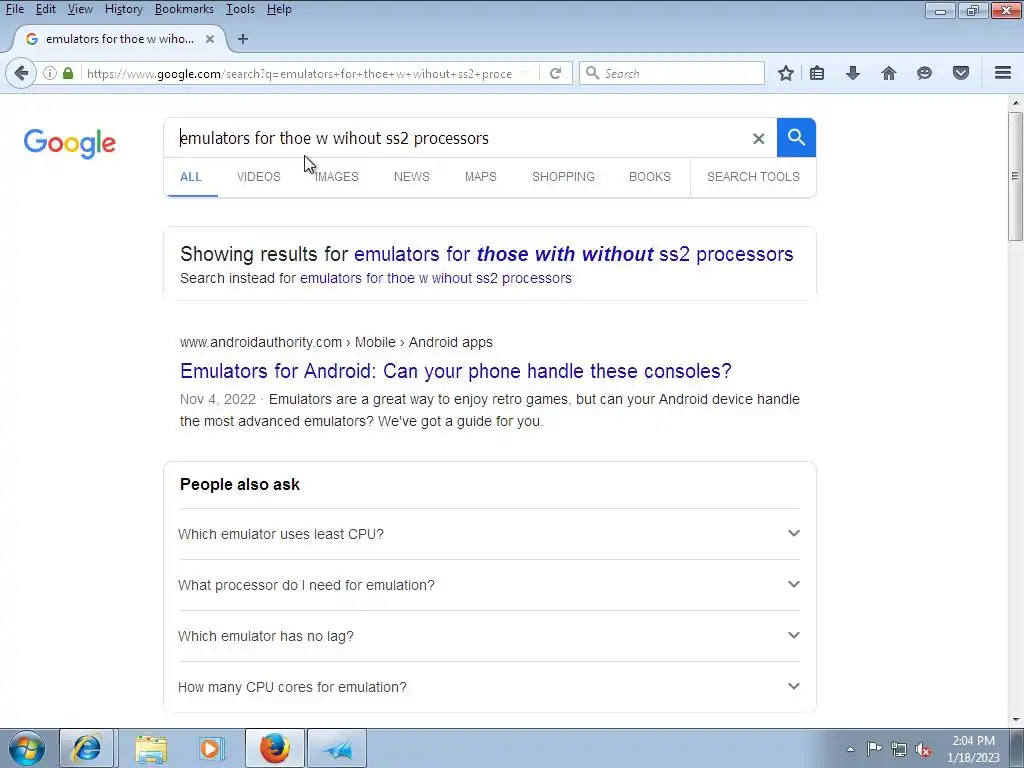The height and width of the screenshot is (768, 1024).
Task: Show hidden system tray icons
Action: point(850,749)
